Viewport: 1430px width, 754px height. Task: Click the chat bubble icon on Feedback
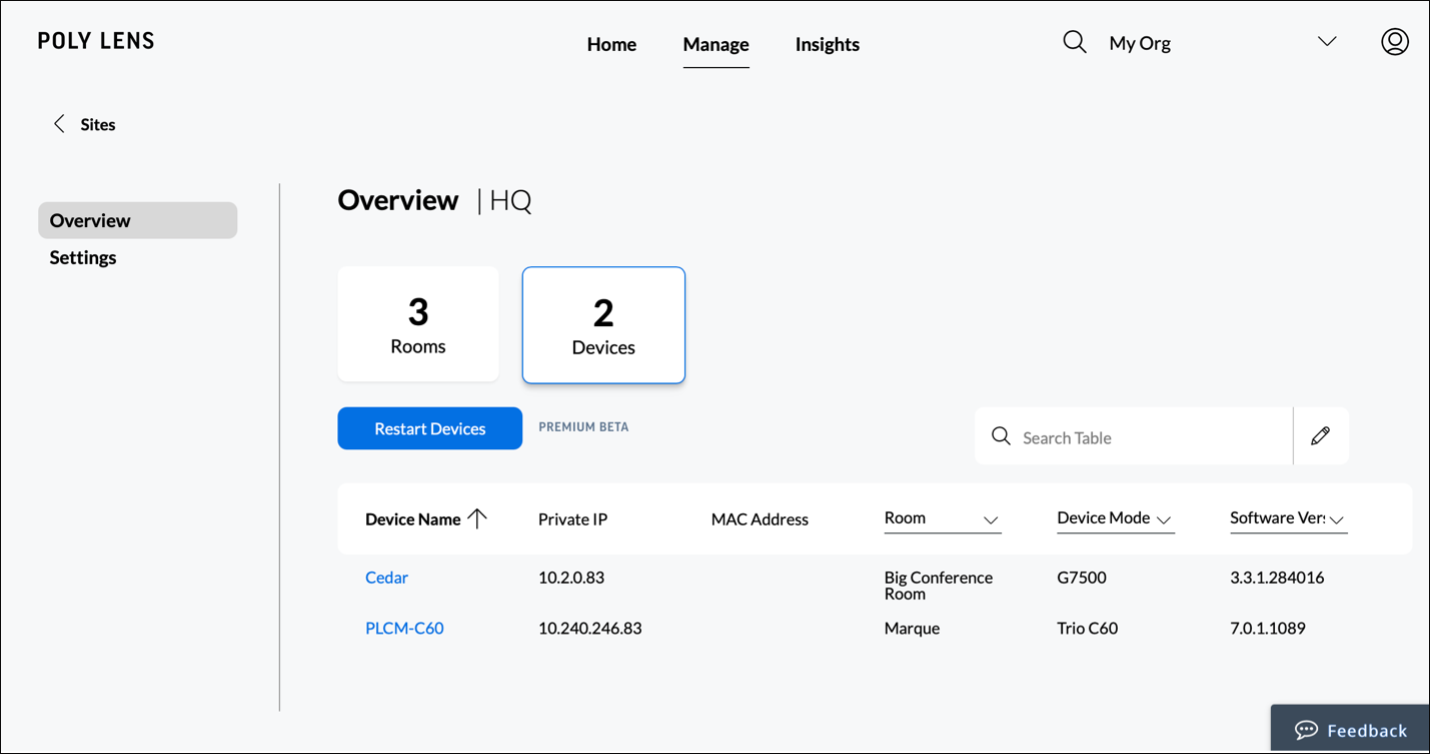pyautogui.click(x=1307, y=730)
